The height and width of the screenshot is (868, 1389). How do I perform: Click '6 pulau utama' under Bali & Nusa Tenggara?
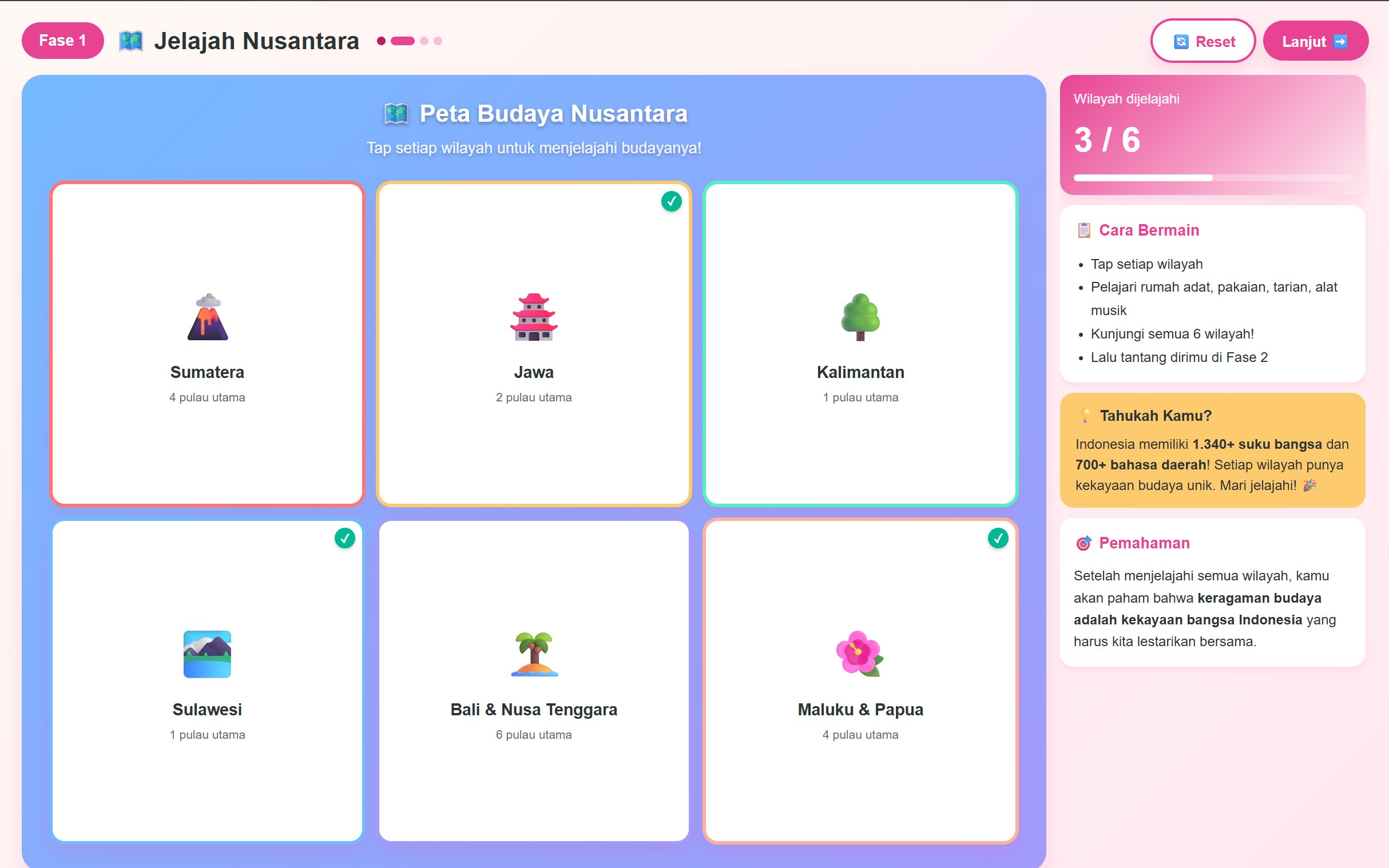tap(533, 735)
